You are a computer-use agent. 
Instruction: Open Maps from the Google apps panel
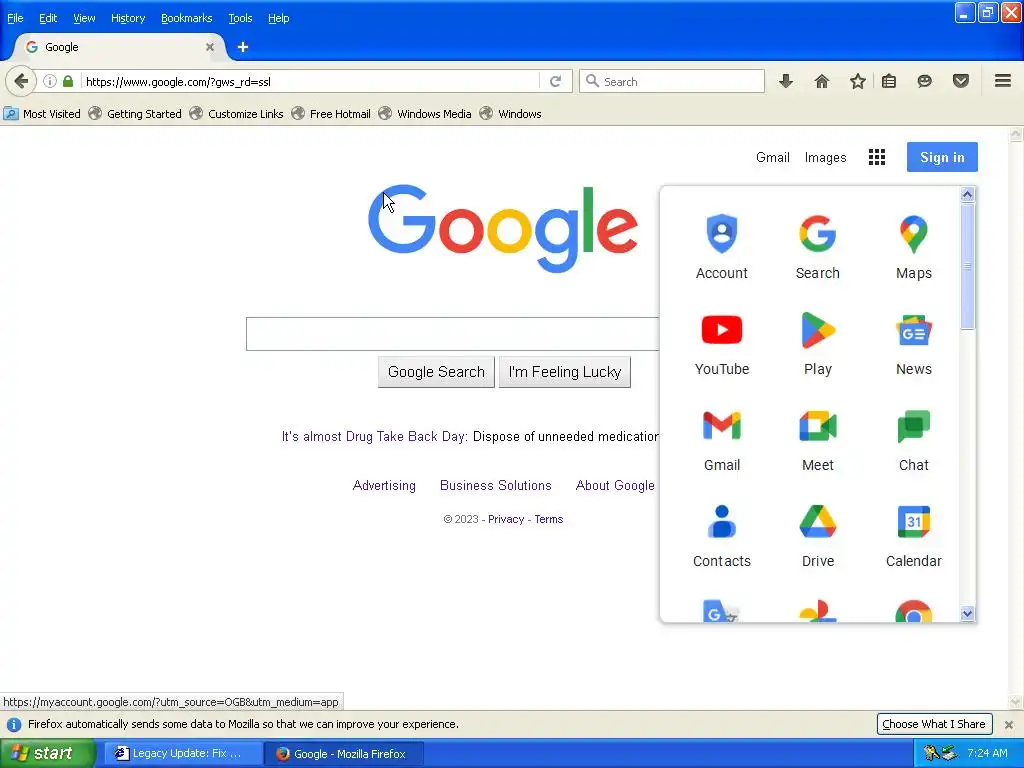[914, 247]
